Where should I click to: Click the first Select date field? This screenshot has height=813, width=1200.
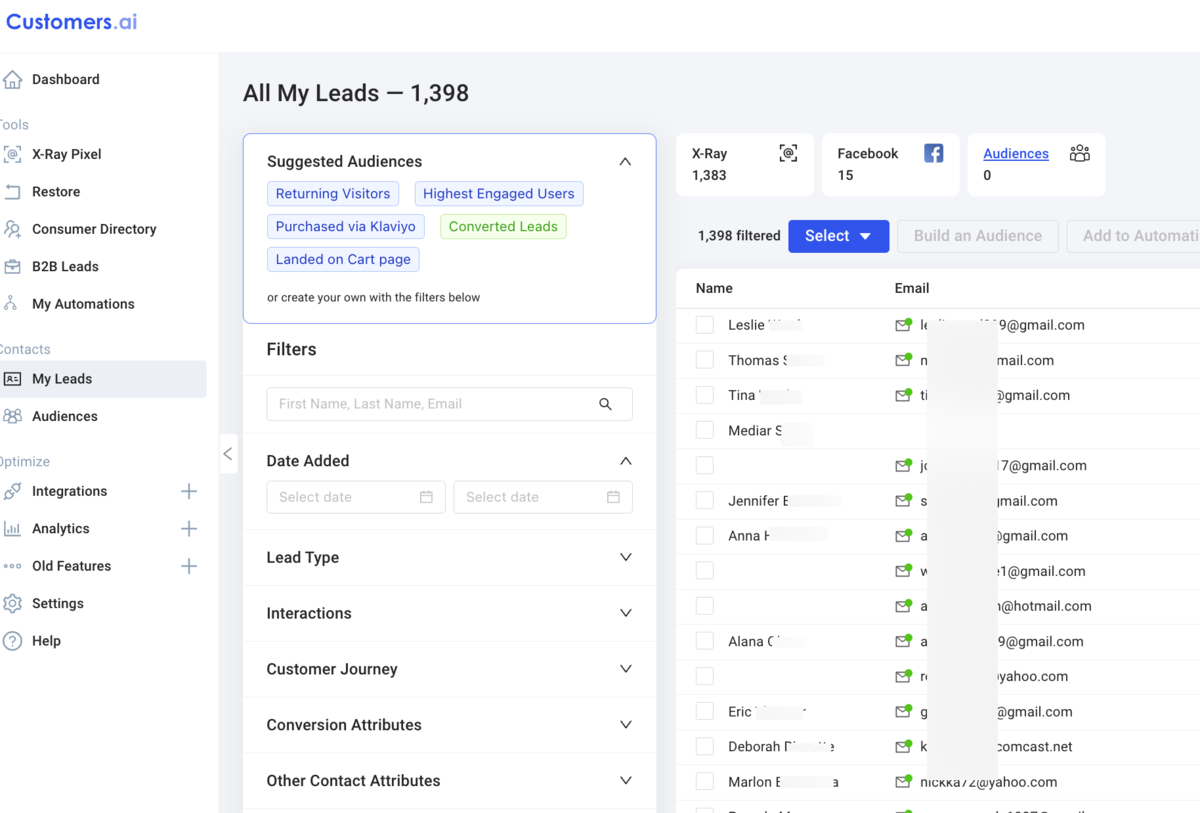[x=356, y=497]
